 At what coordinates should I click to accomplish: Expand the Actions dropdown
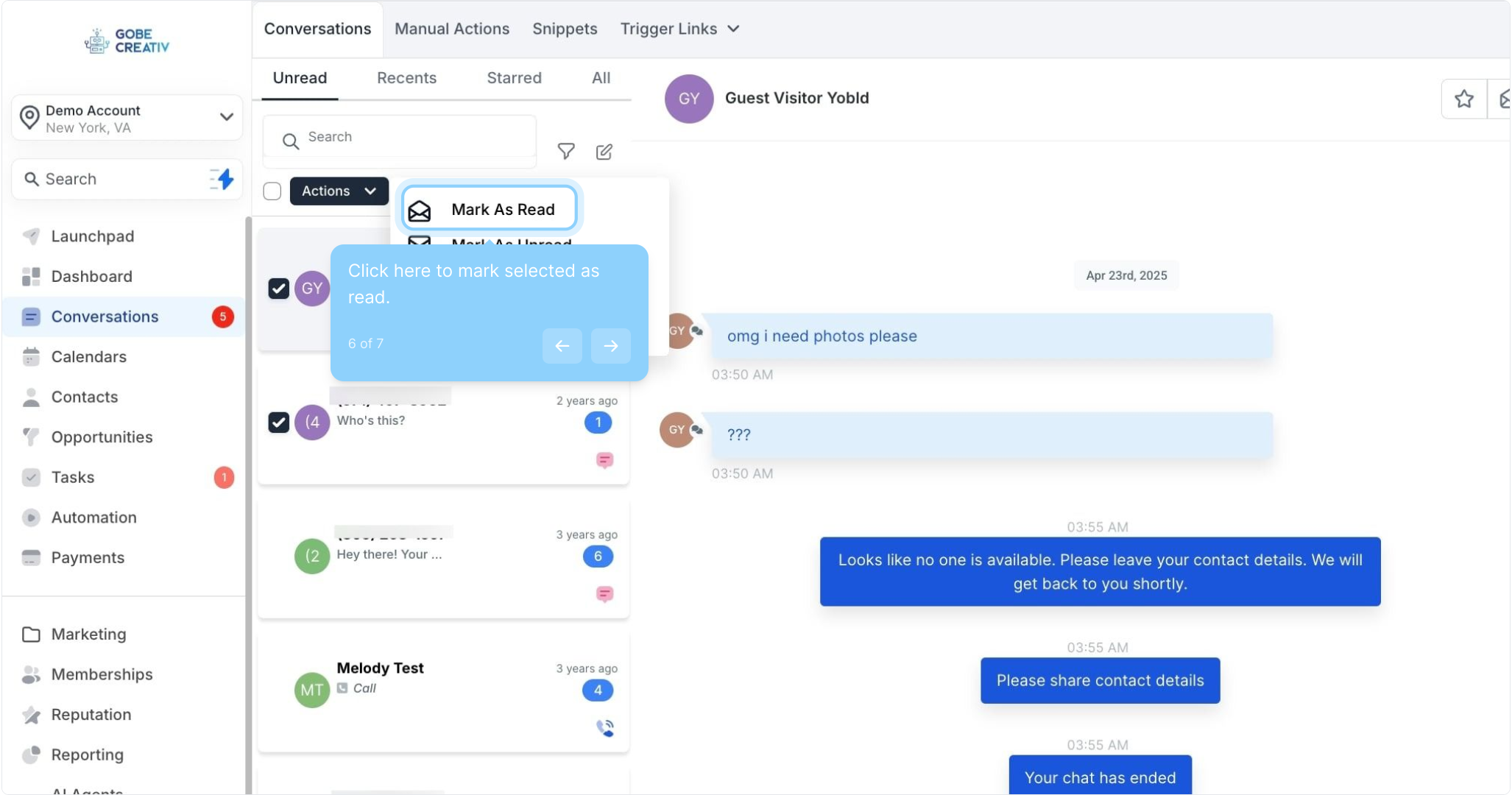(339, 191)
